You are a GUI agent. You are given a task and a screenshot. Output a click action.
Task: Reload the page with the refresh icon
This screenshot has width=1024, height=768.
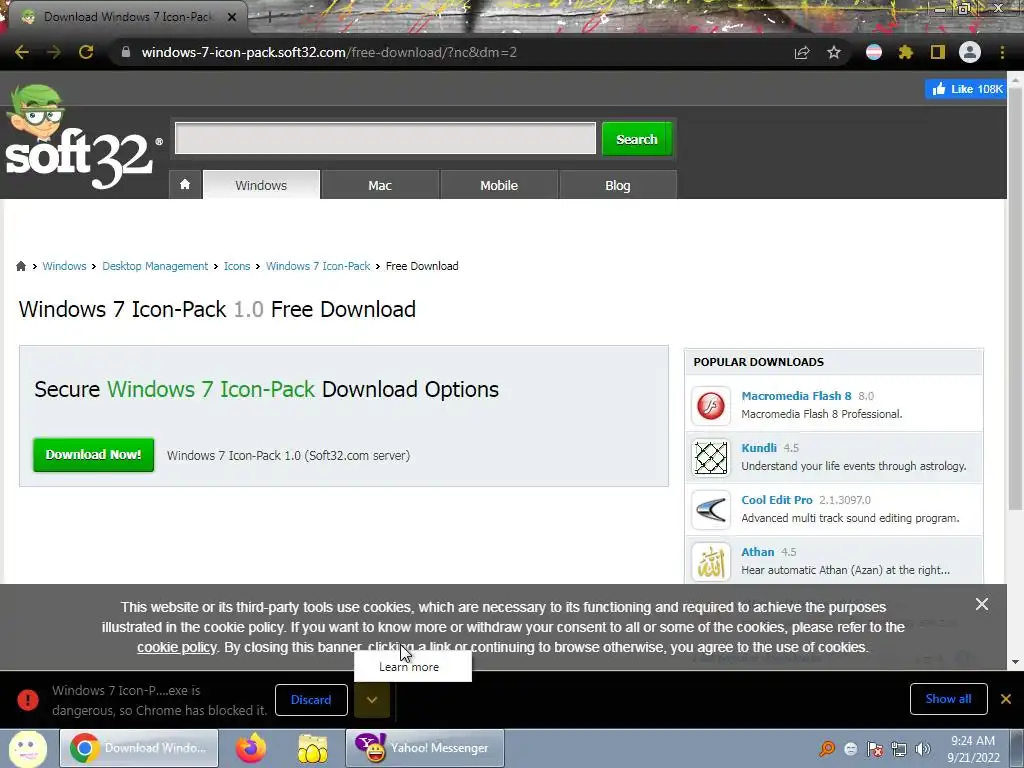86,52
